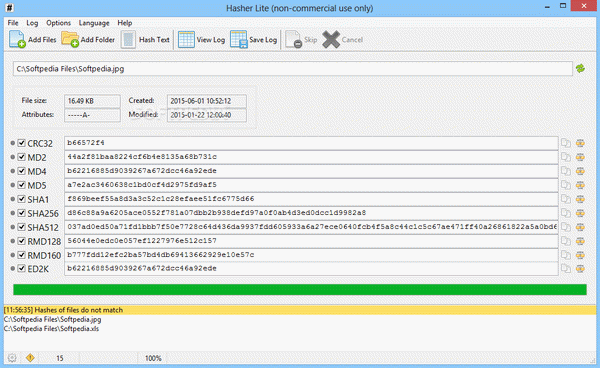The height and width of the screenshot is (368, 600).
Task: Uncheck the MD5 checkbox
Action: coord(21,185)
